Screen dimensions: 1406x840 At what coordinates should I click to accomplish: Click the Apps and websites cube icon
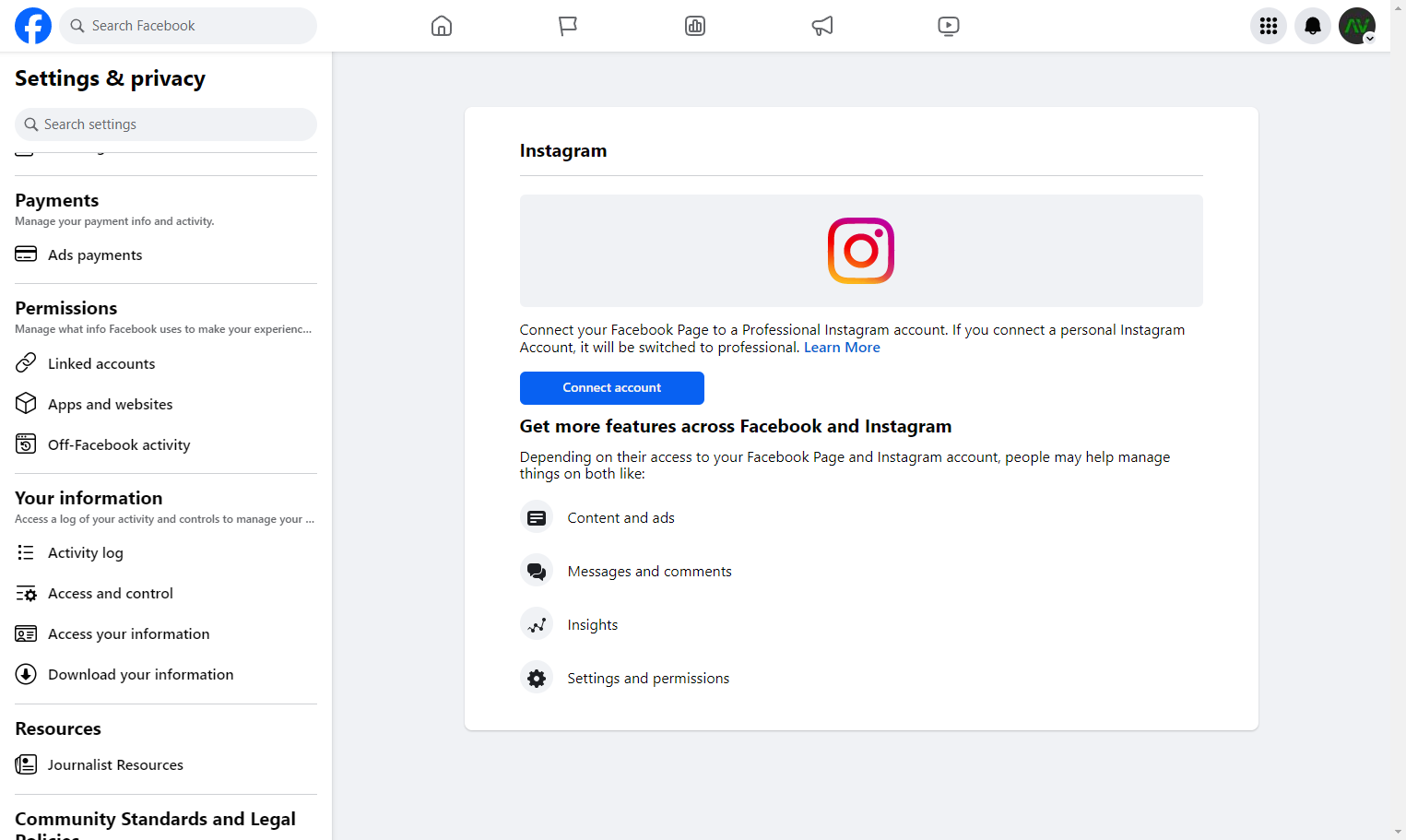pyautogui.click(x=26, y=404)
